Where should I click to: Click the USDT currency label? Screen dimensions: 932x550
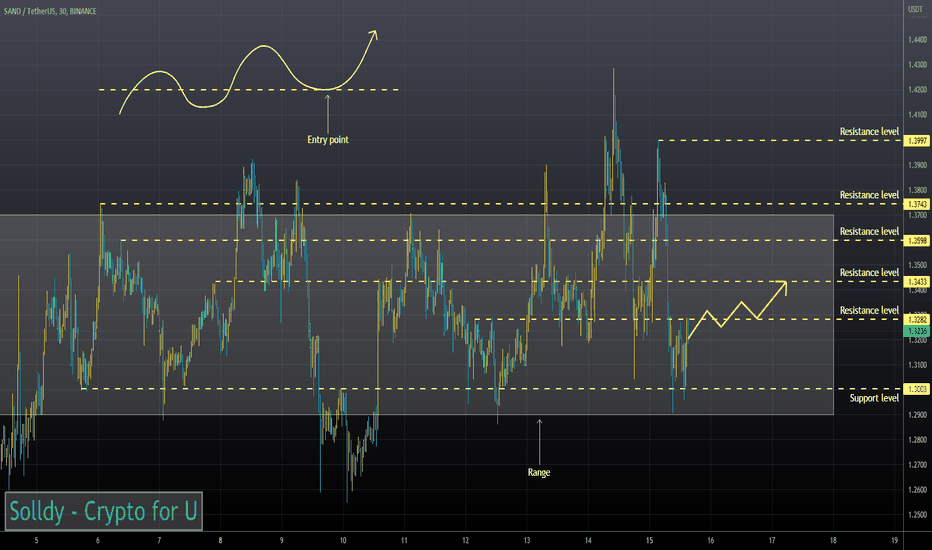click(915, 10)
